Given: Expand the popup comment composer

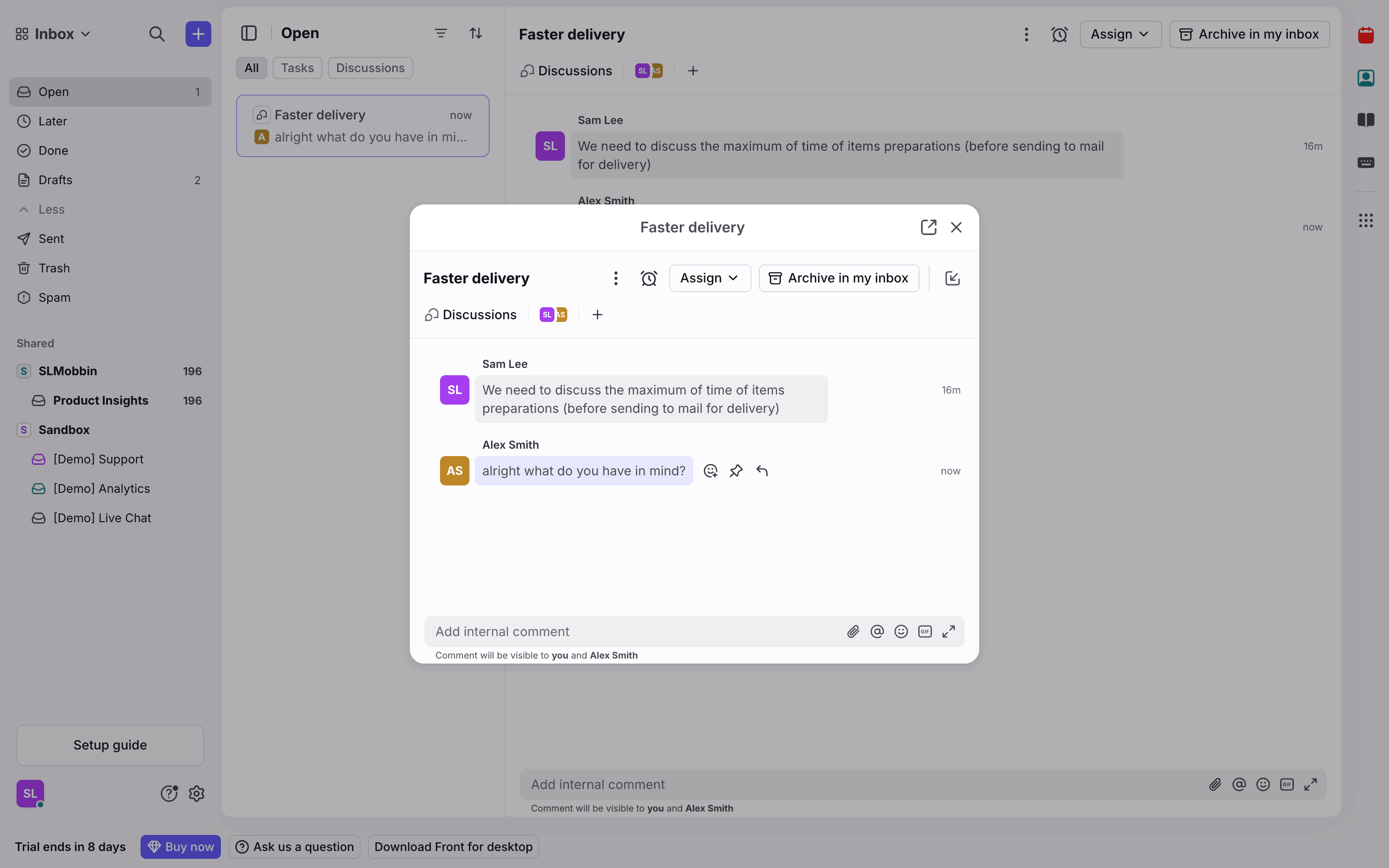Looking at the screenshot, I should (x=949, y=631).
